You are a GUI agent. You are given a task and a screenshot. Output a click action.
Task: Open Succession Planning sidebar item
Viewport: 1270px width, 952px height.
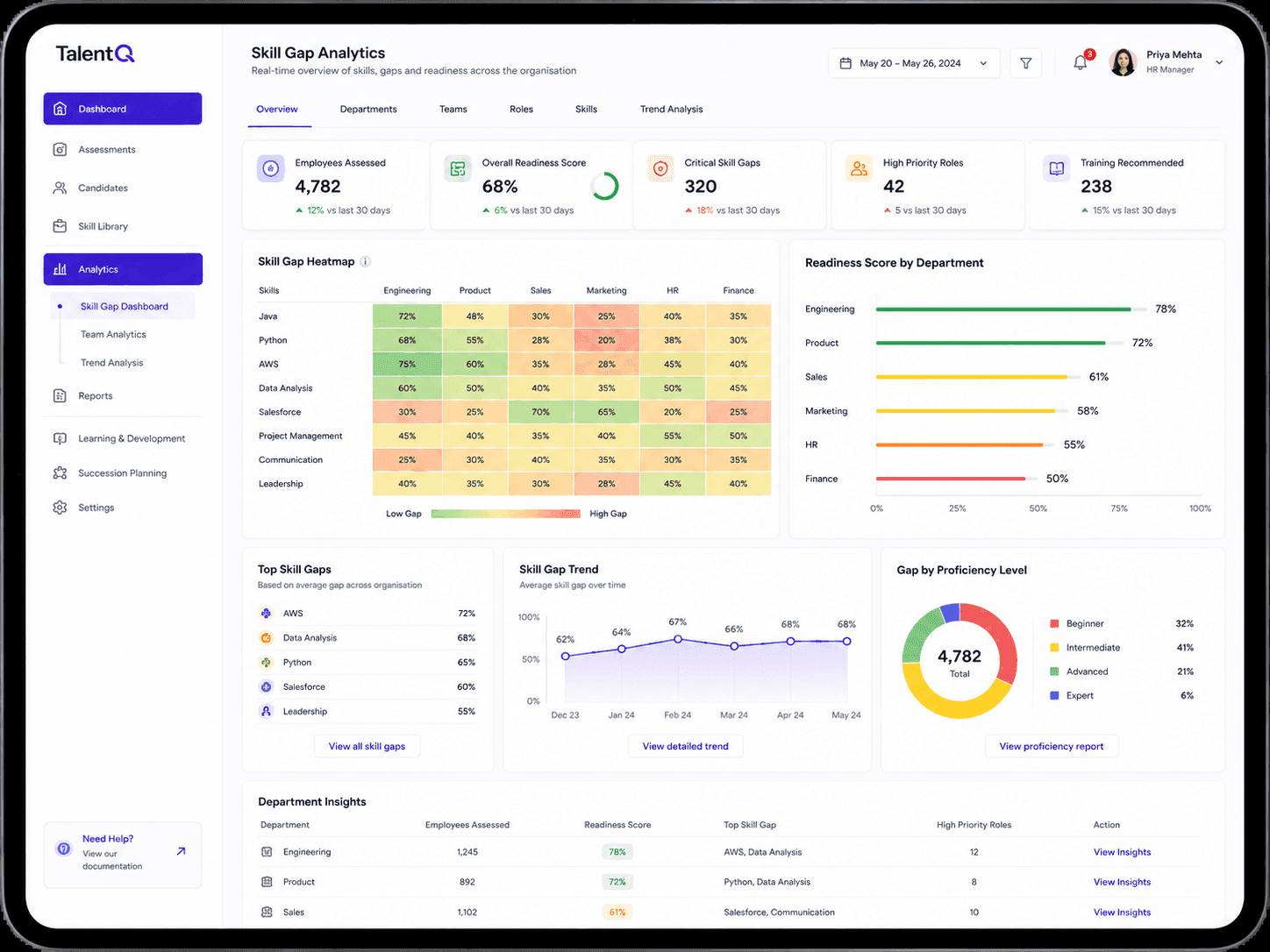tap(123, 473)
